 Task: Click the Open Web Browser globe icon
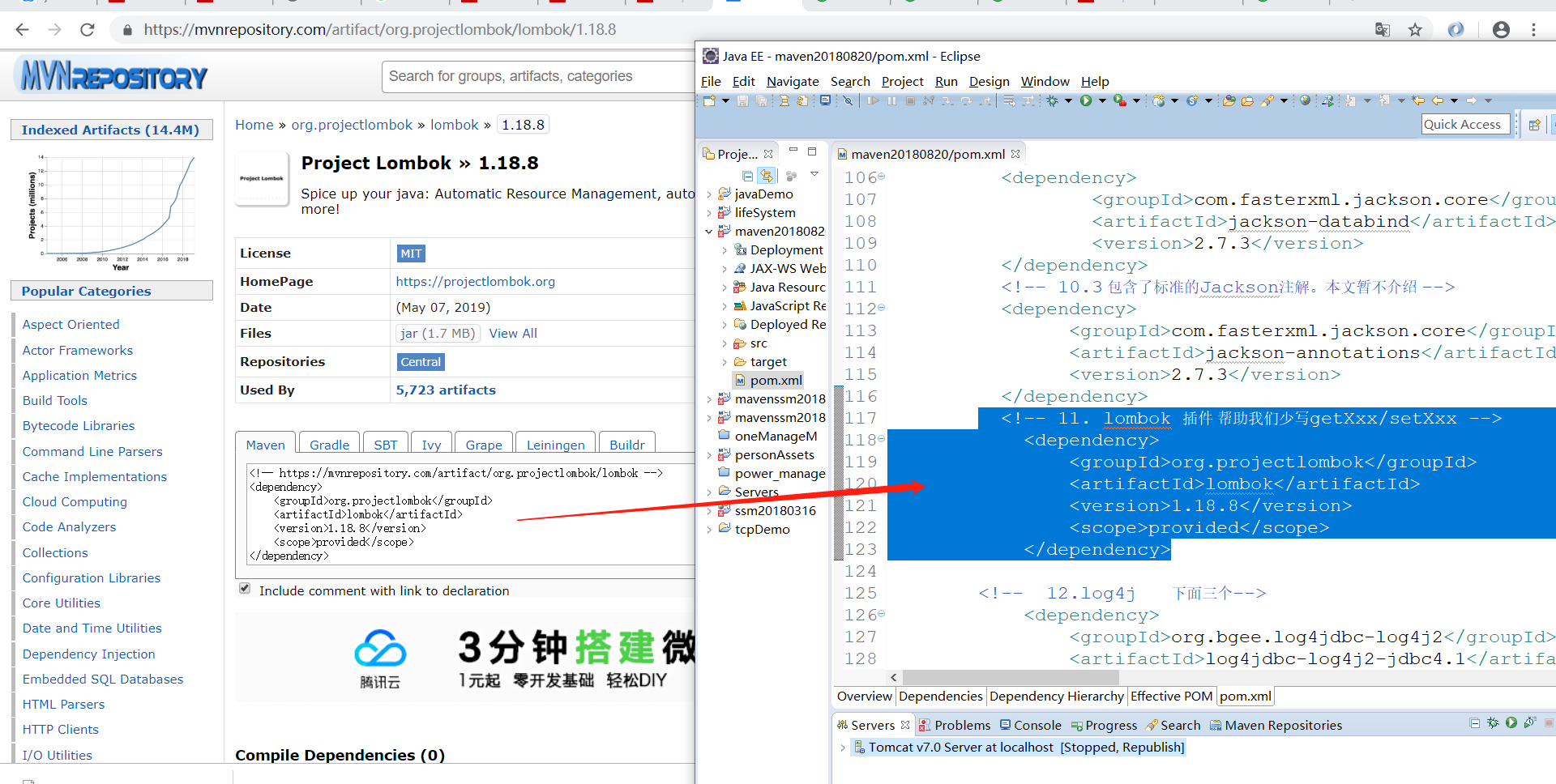(1305, 100)
